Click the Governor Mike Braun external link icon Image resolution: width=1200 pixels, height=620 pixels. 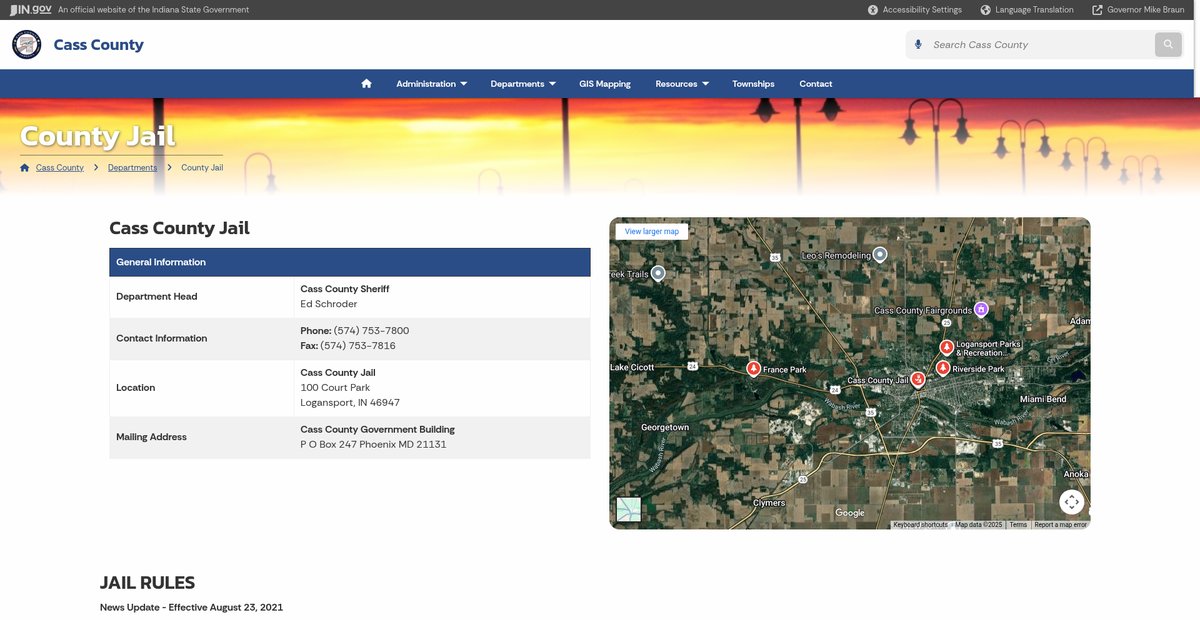(x=1097, y=10)
